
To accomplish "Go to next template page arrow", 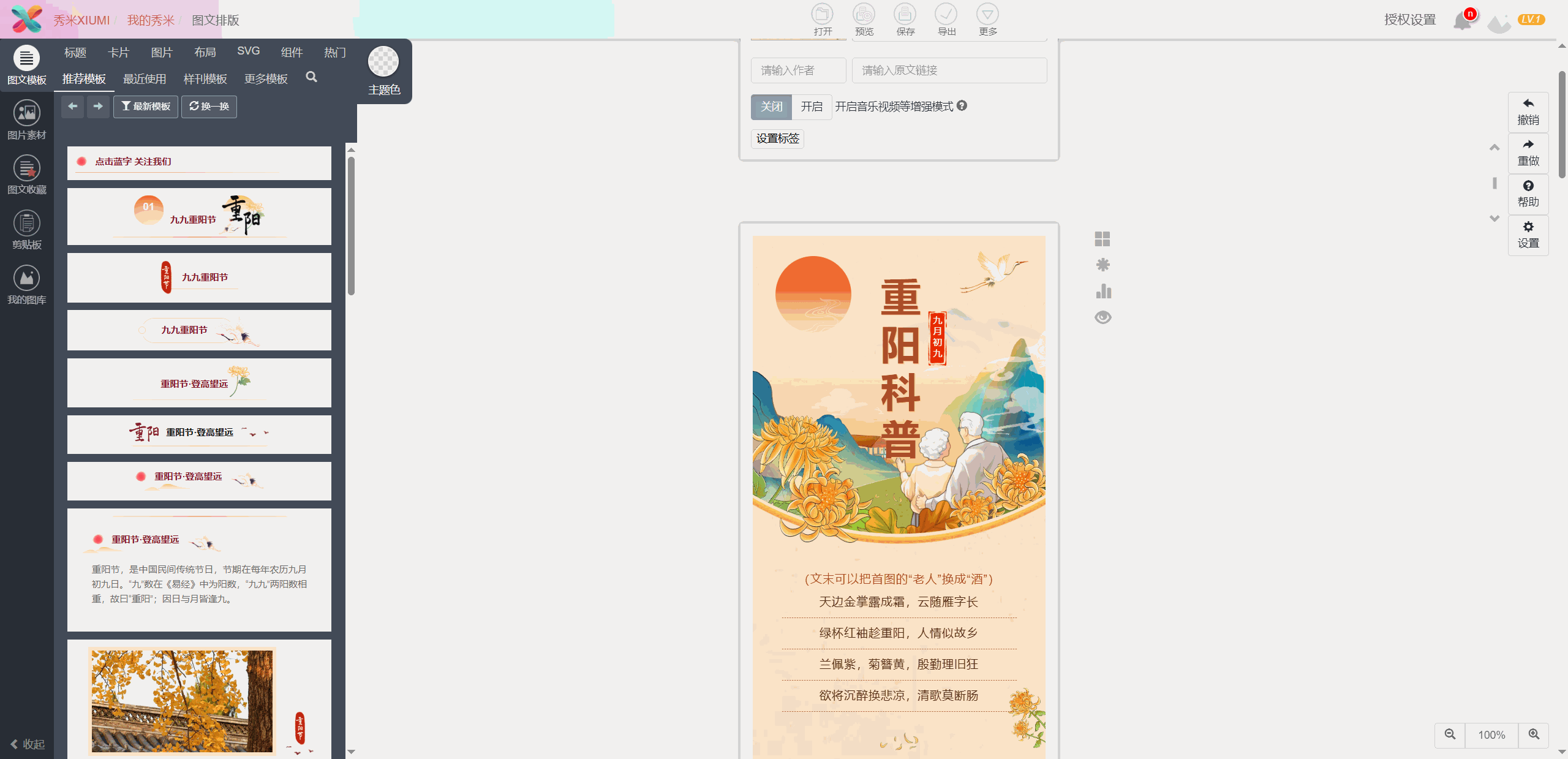I will (x=98, y=107).
